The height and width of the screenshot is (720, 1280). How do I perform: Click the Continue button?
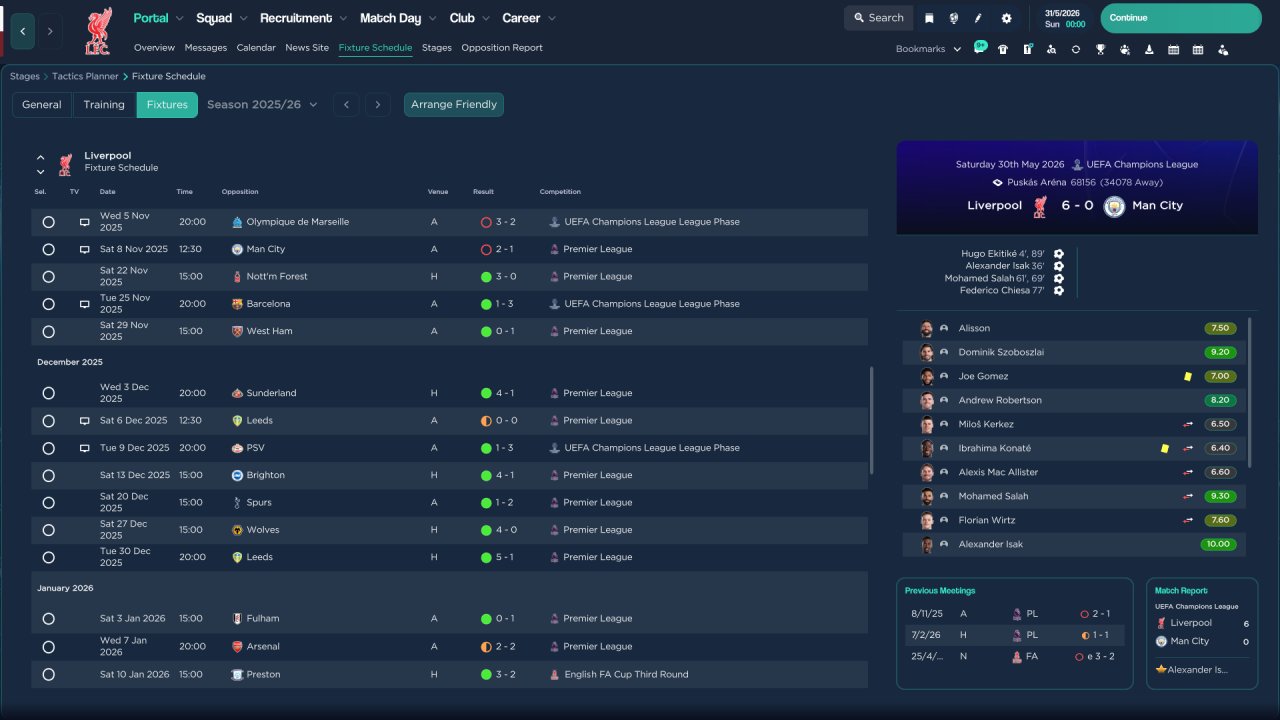pyautogui.click(x=1181, y=18)
